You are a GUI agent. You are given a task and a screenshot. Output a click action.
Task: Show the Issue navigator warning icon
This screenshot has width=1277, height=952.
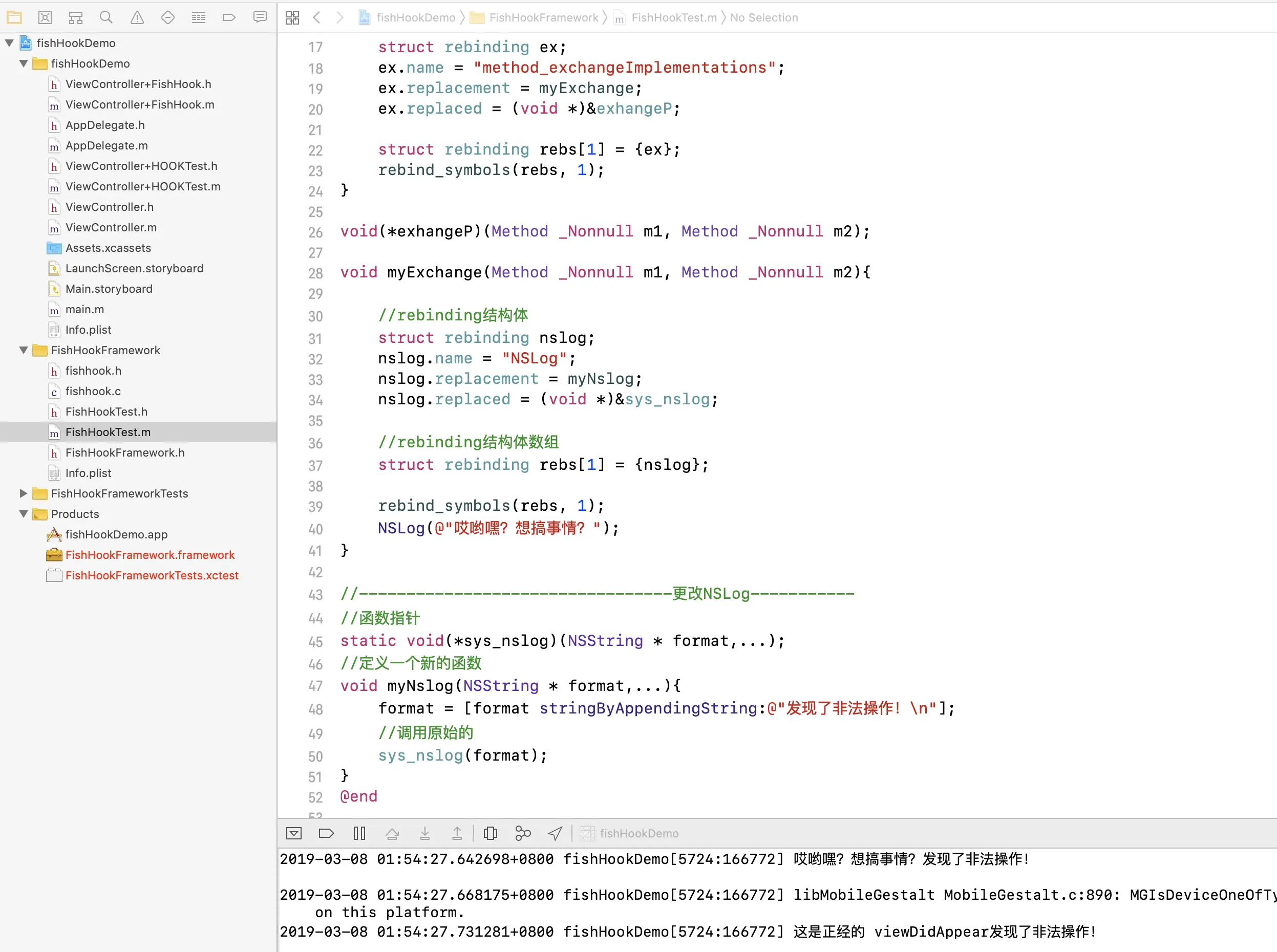point(137,17)
